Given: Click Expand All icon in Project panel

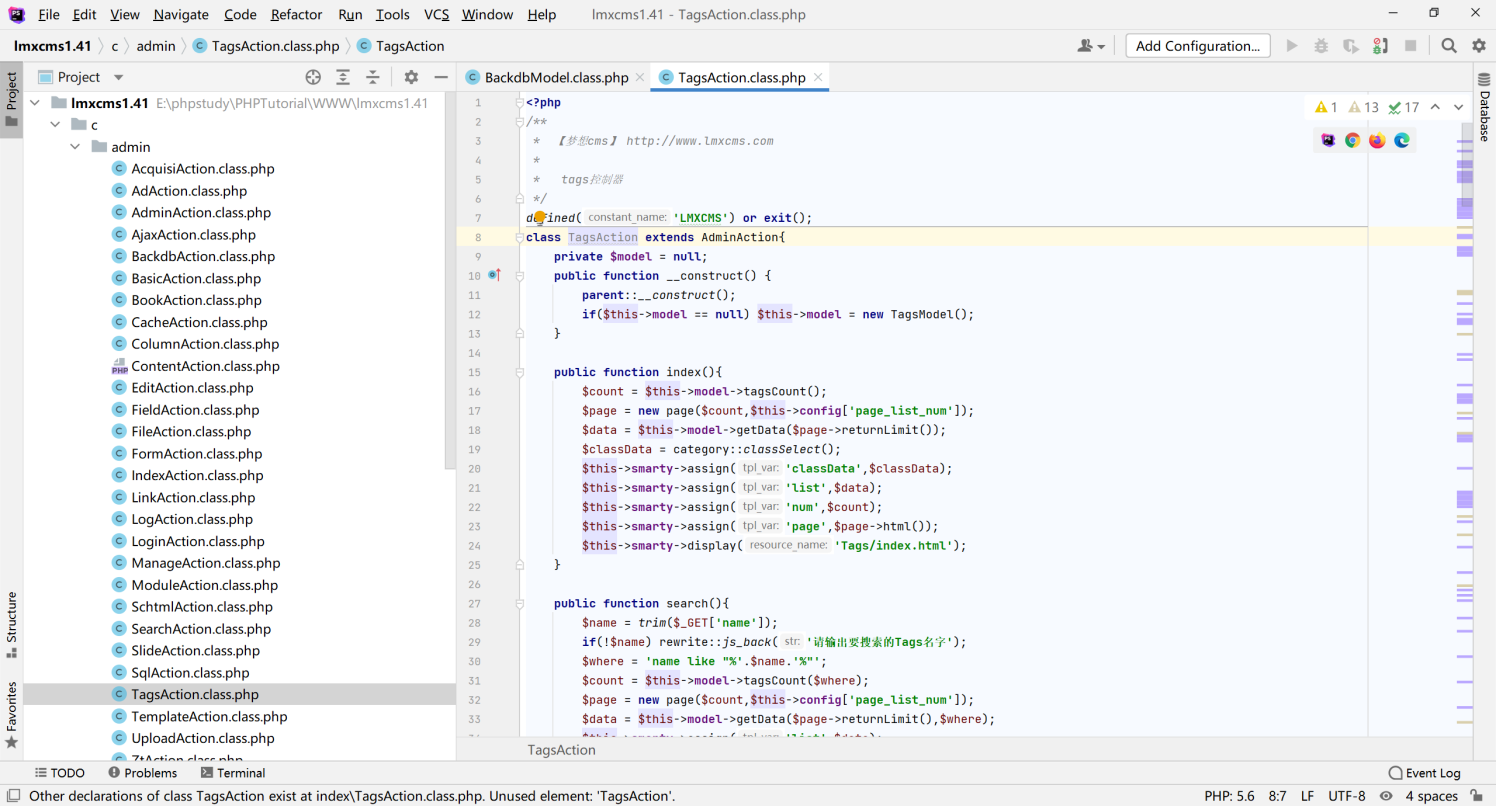Looking at the screenshot, I should coord(343,77).
